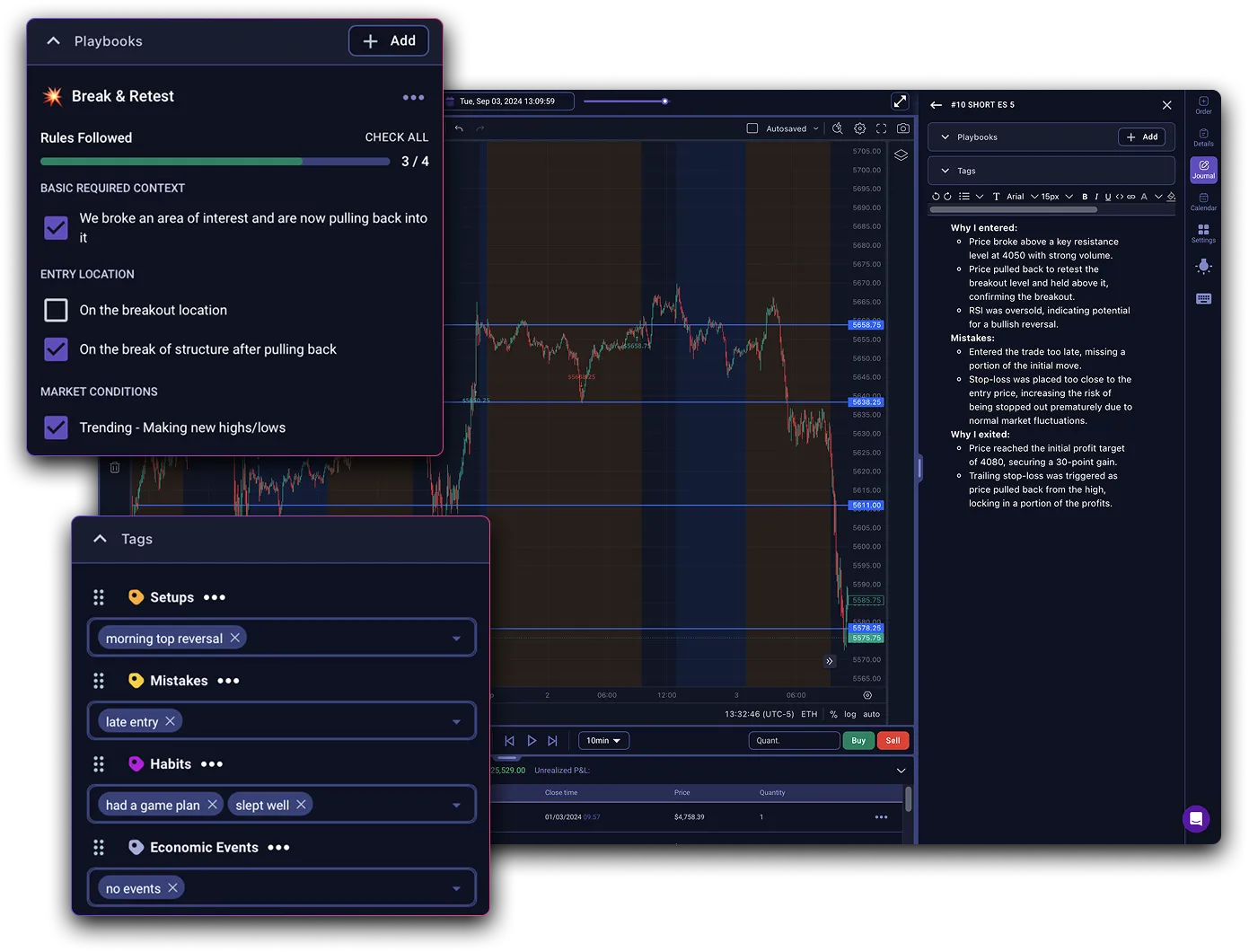Click the replay date field Tue, Sep 03
This screenshot has width=1249, height=952.
point(509,101)
